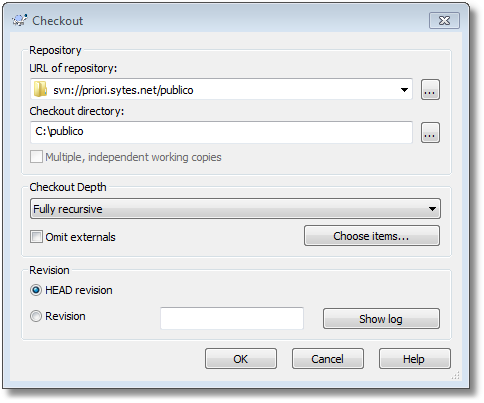Click the Checkout Depth dropdown arrow
This screenshot has width=484, height=403.
(x=432, y=209)
